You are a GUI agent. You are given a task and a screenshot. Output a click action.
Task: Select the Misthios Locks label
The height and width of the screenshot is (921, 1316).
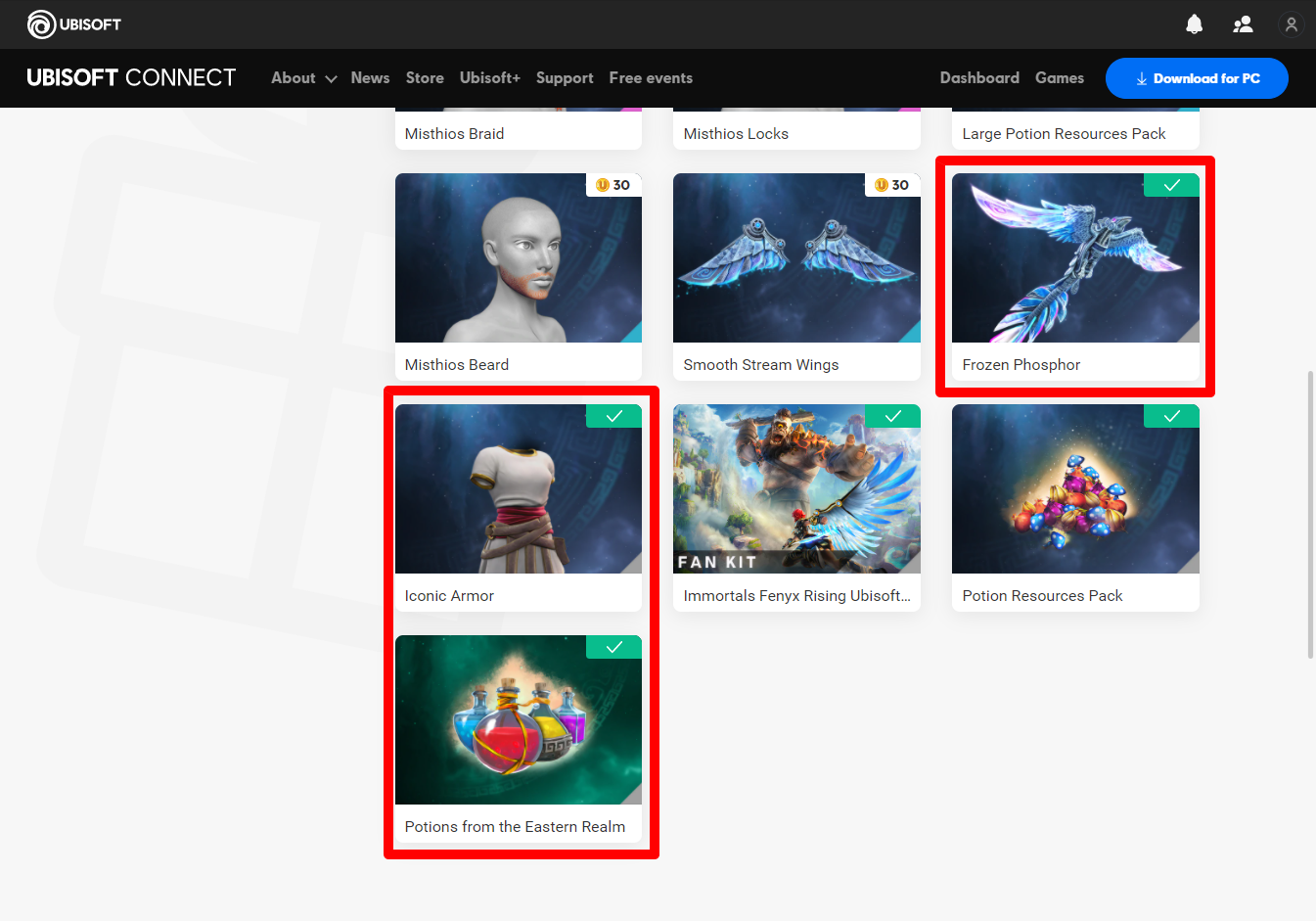point(736,134)
